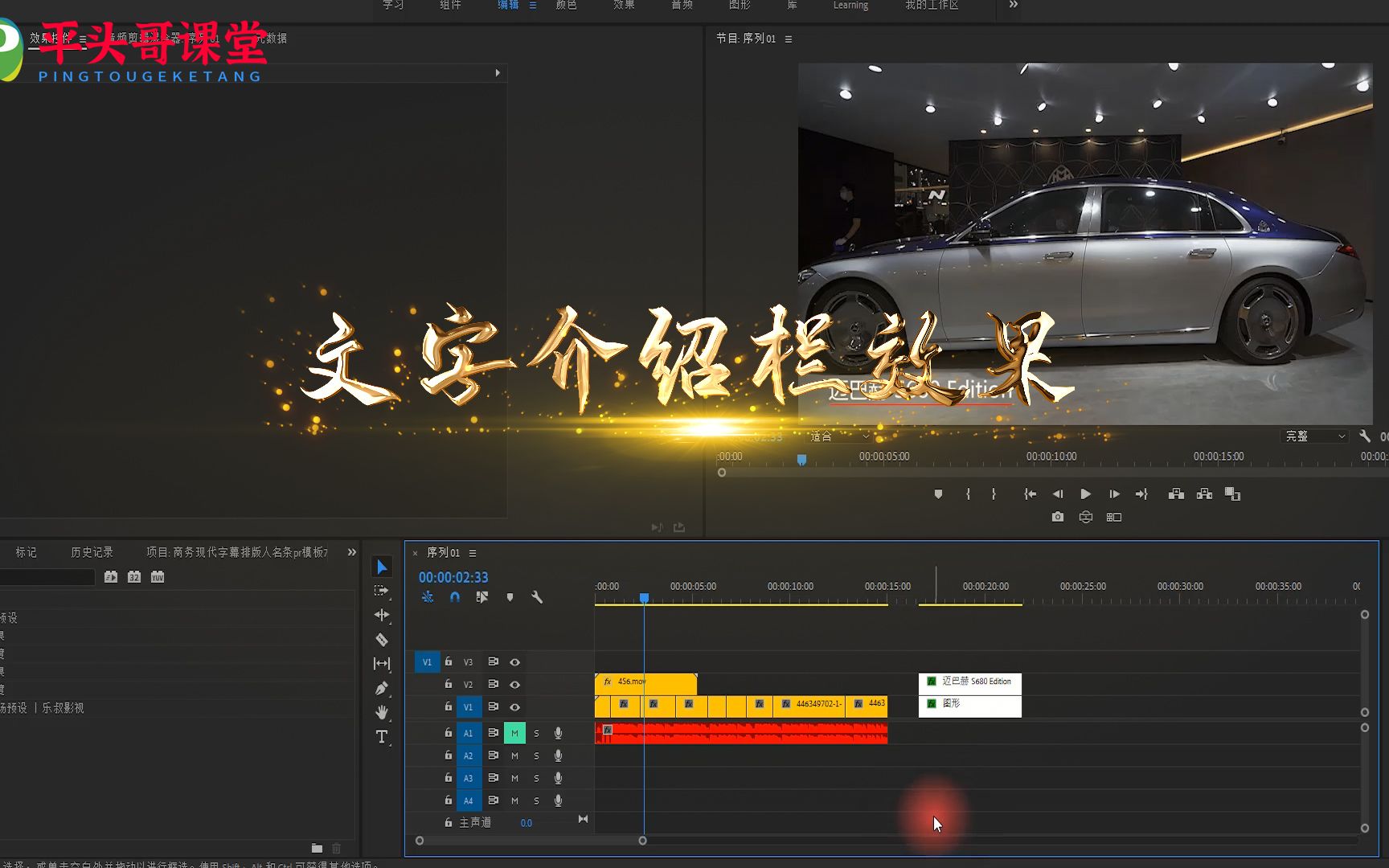1389x868 pixels.
Task: Select the Type tool
Action: 382,736
